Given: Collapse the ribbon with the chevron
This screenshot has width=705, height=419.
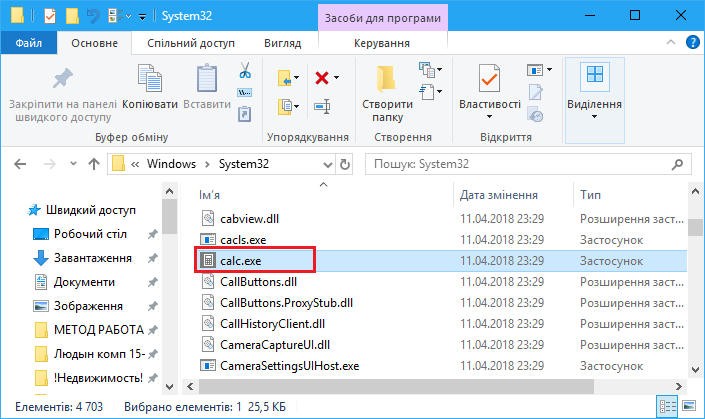Looking at the screenshot, I should pos(671,42).
